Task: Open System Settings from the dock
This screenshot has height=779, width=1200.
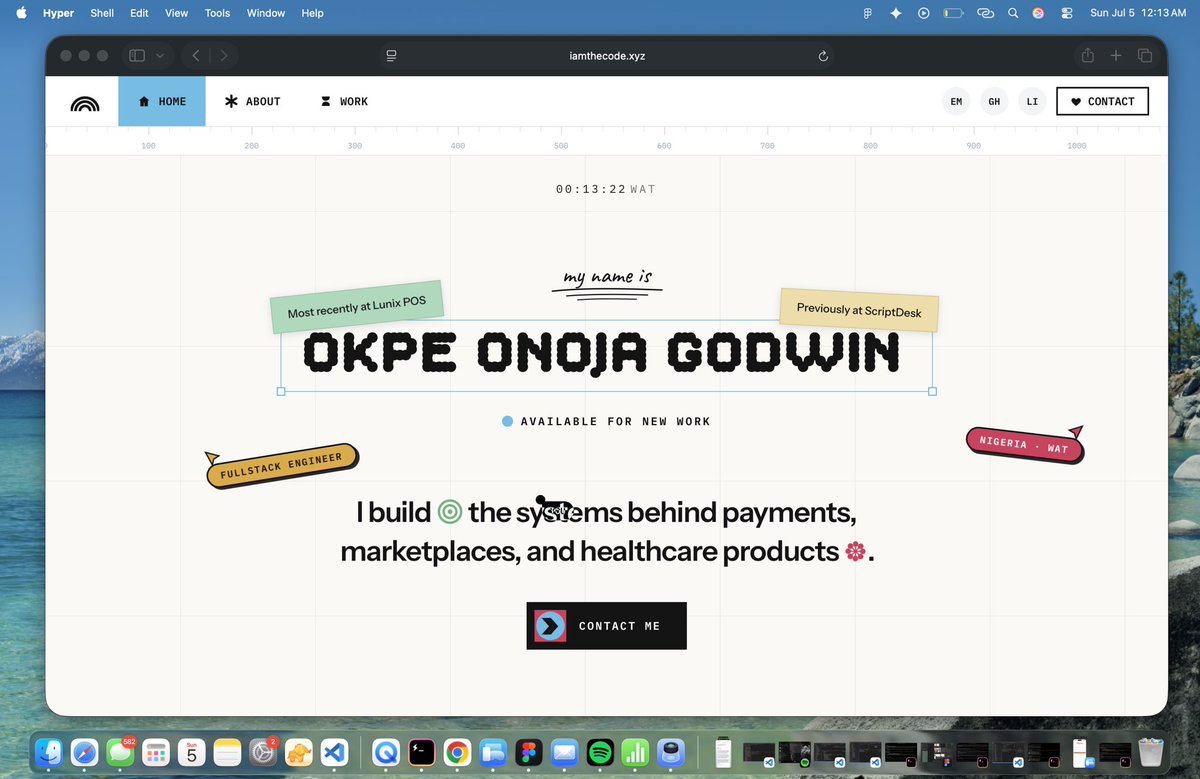Action: tap(263, 752)
